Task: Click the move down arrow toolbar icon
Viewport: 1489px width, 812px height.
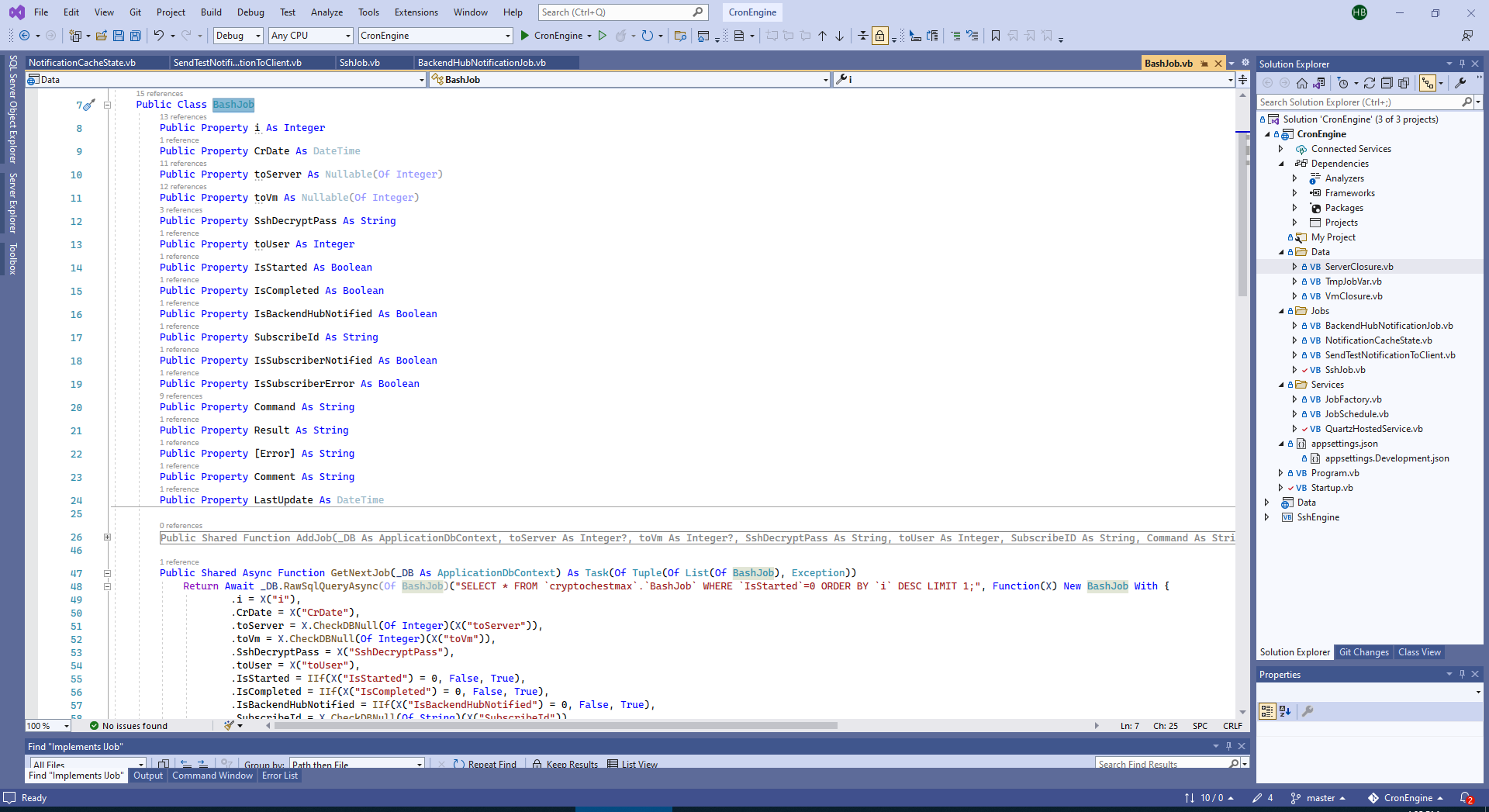Action: point(839,36)
